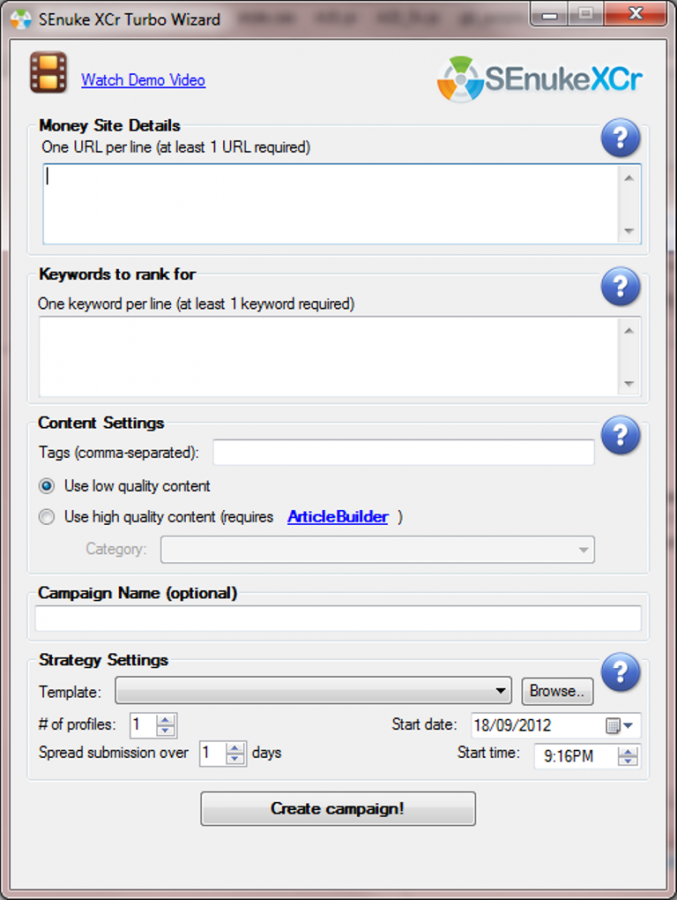Screen dimensions: 677x900
Task: Minimize the Turbo Wizard window
Action: (x=550, y=14)
